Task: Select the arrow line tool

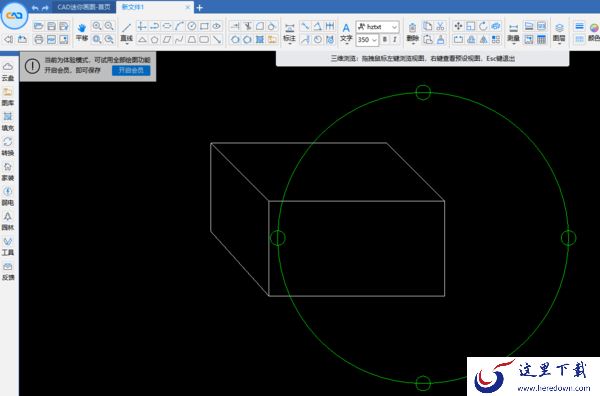Action: coord(217,39)
